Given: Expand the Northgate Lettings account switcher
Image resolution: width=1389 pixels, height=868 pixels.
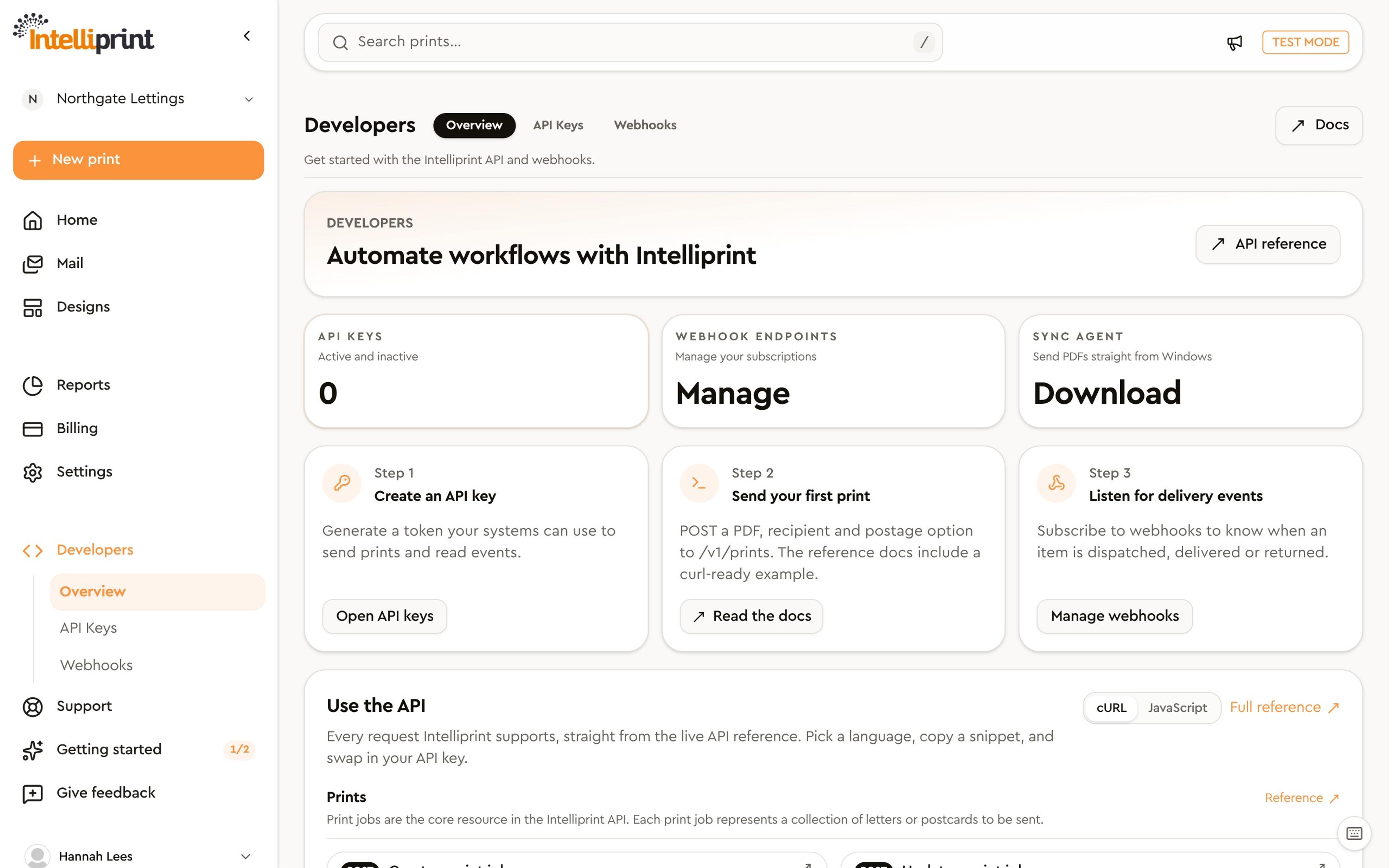Looking at the screenshot, I should (138, 99).
